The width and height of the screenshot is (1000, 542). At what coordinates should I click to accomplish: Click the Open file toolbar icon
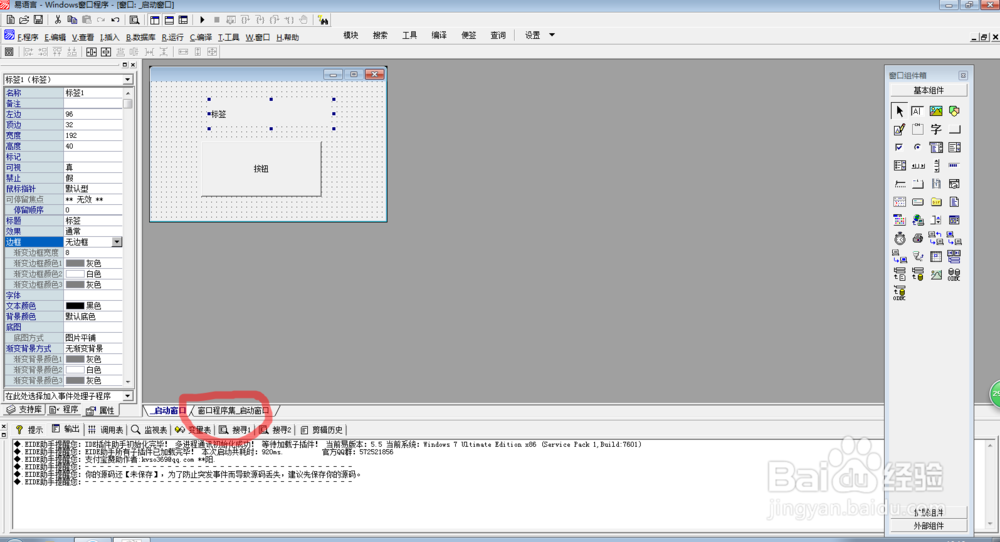[24, 20]
